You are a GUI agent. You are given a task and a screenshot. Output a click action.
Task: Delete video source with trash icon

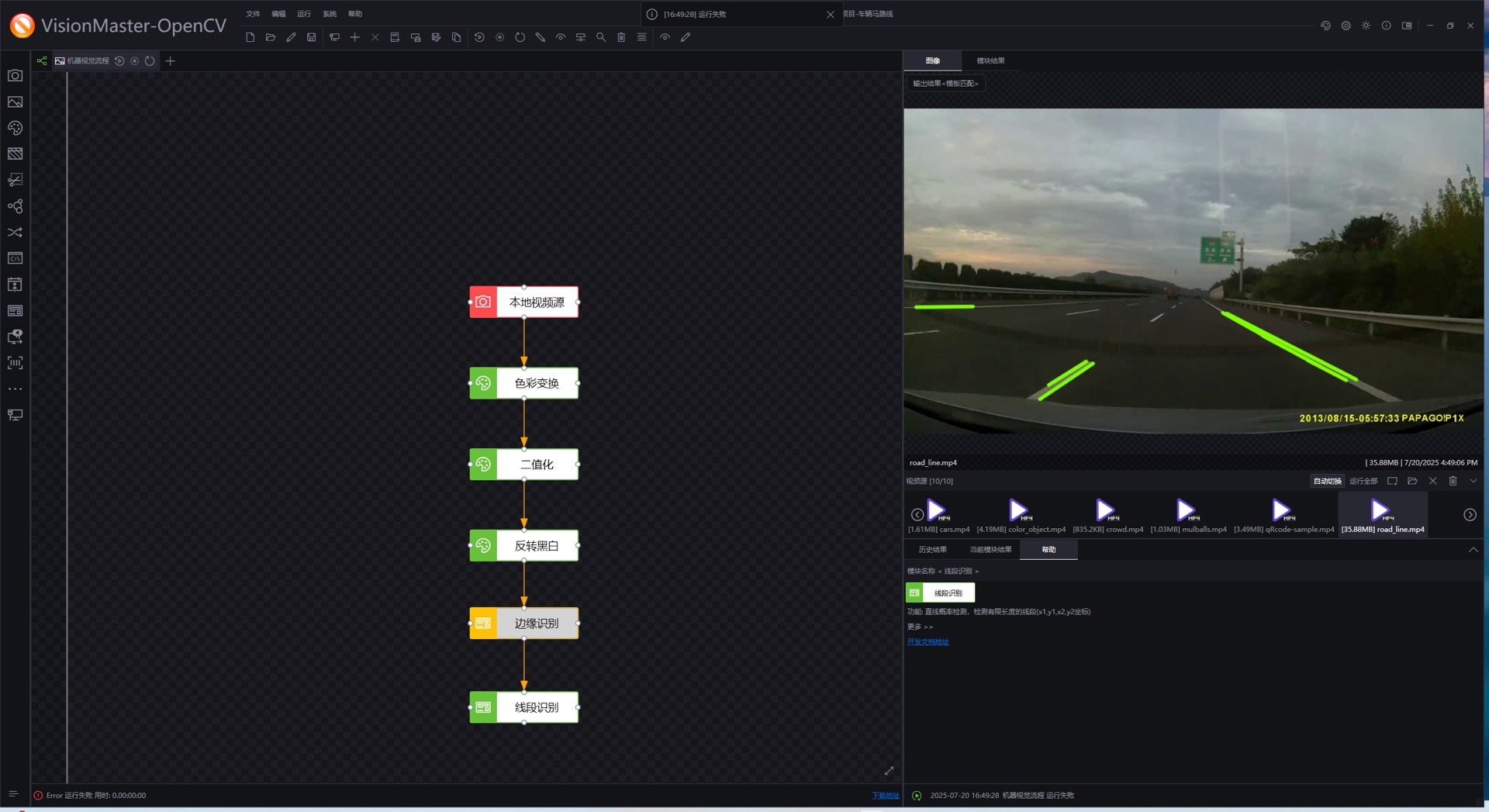[x=1453, y=481]
